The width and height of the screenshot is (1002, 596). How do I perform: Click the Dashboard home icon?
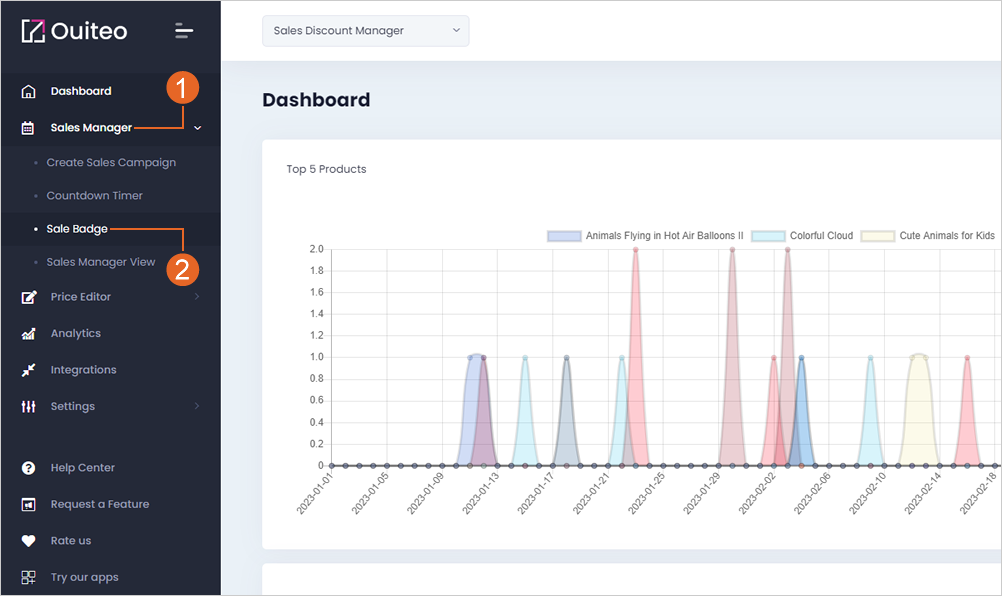[28, 91]
